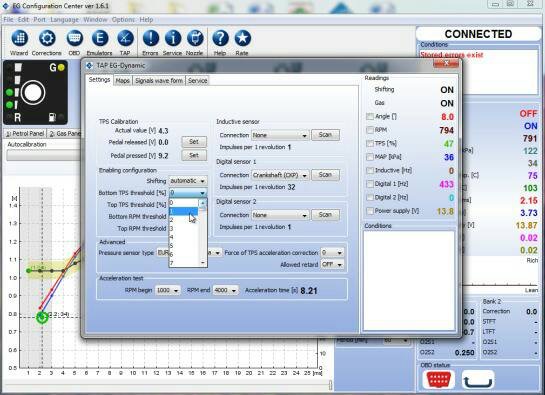Open the Nozzle toolbar icon
The width and height of the screenshot is (545, 395).
195,38
